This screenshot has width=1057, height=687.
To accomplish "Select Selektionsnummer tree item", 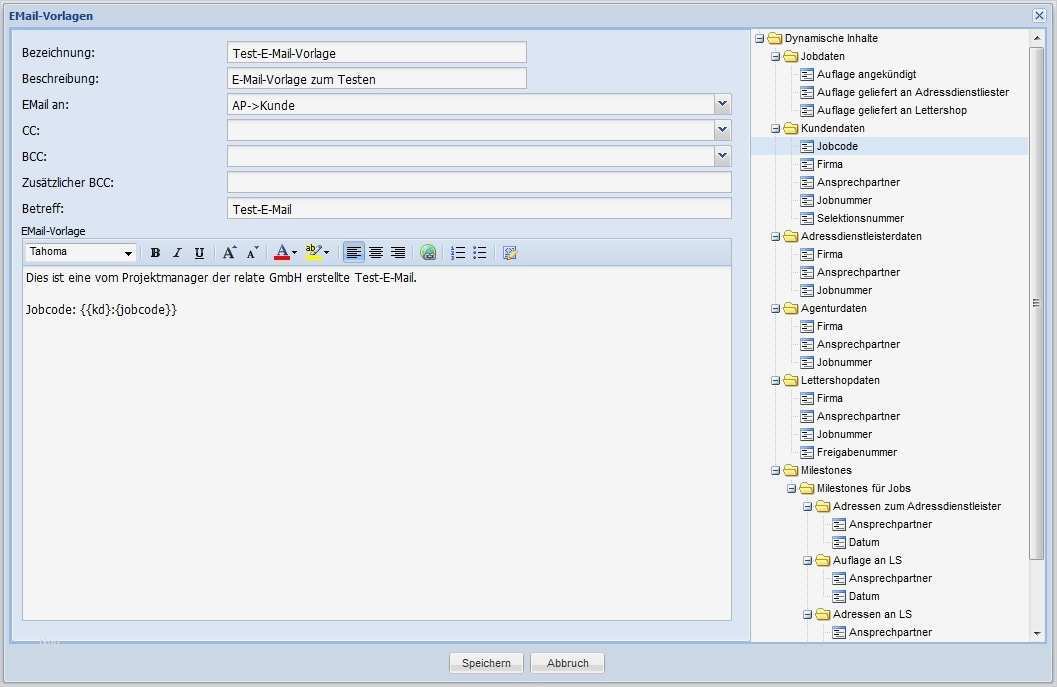I will (860, 218).
